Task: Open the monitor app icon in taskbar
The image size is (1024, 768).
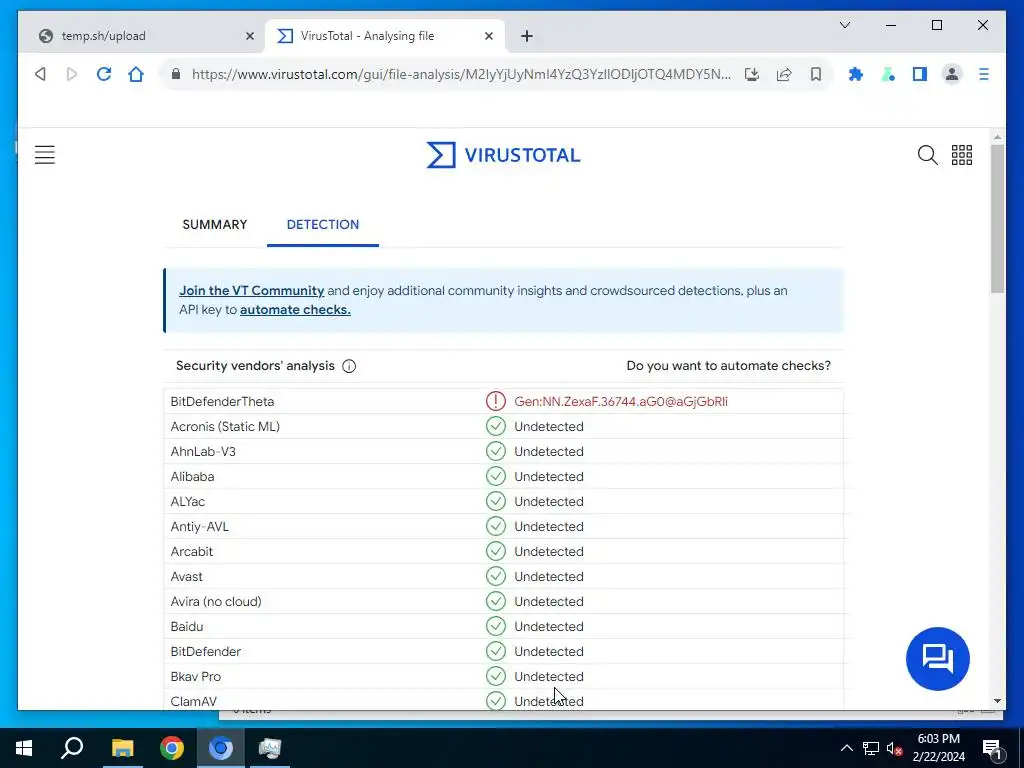Action: pos(270,748)
